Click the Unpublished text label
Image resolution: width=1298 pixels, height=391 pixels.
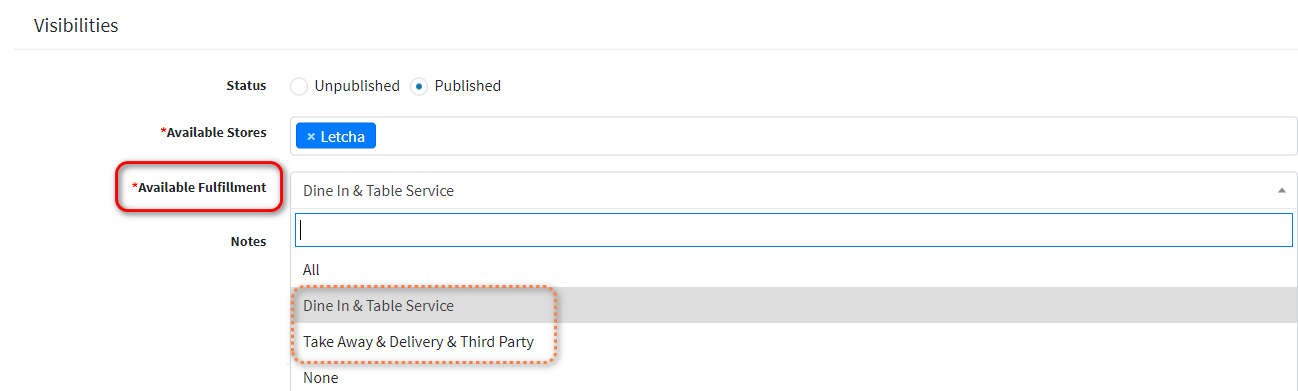[x=357, y=86]
